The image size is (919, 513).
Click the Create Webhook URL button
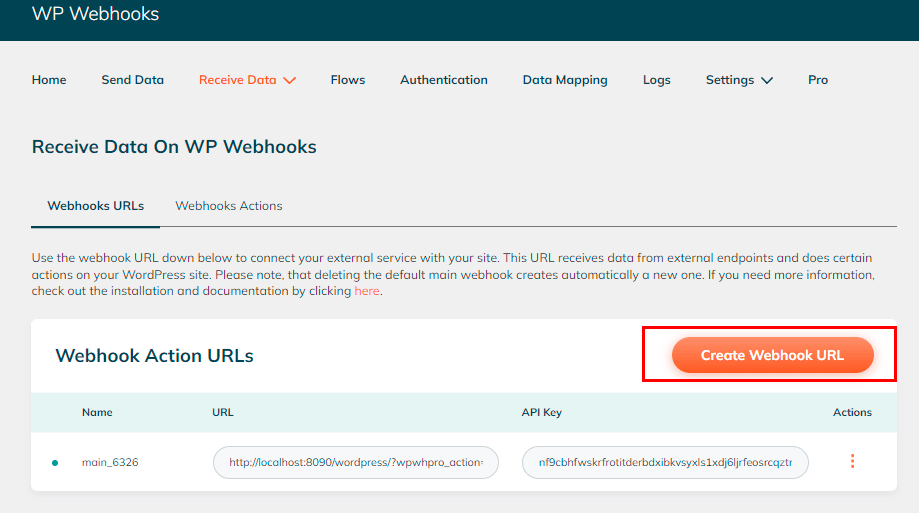[772, 355]
